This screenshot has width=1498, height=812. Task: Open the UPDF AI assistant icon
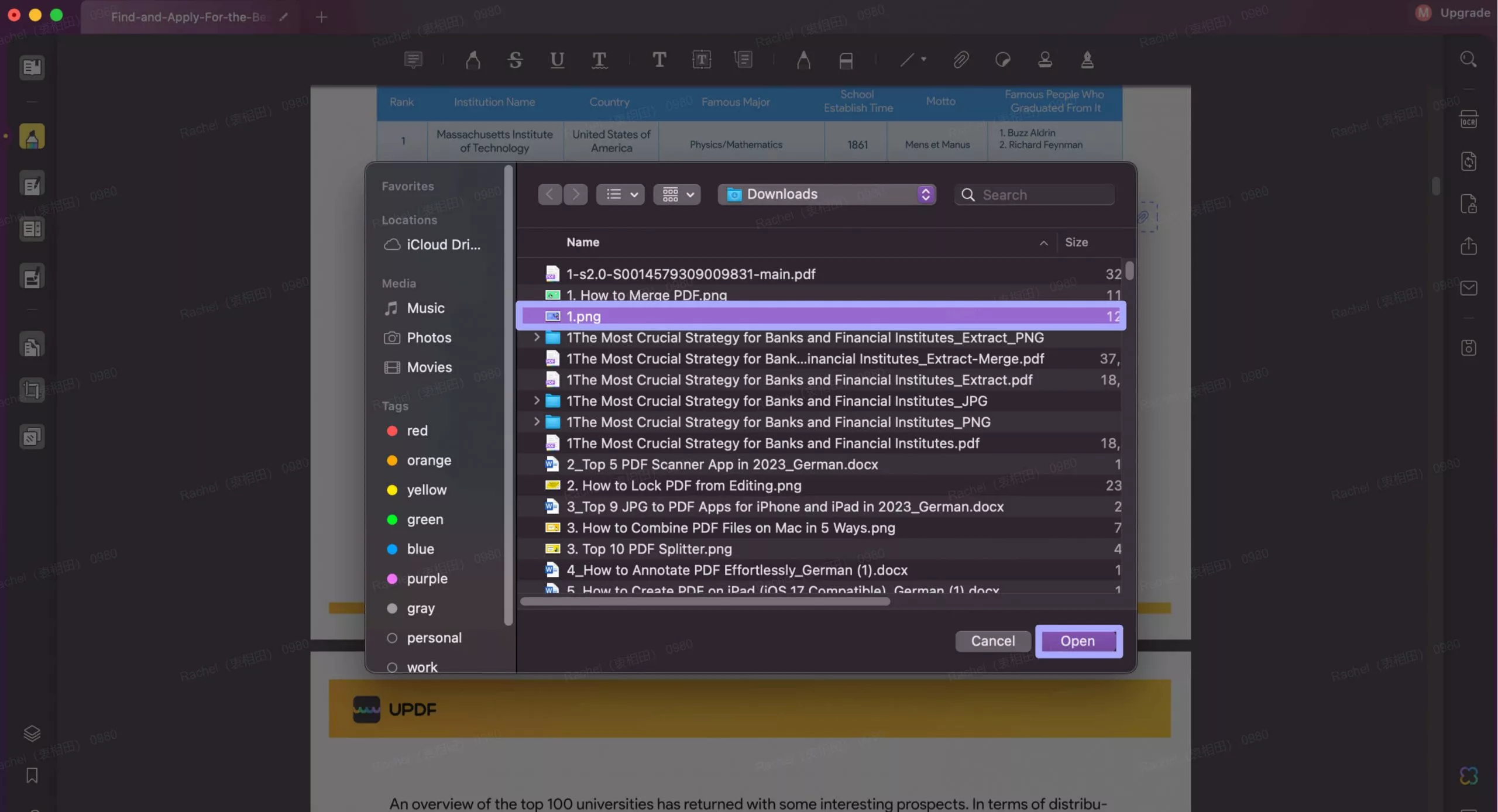pyautogui.click(x=1468, y=776)
